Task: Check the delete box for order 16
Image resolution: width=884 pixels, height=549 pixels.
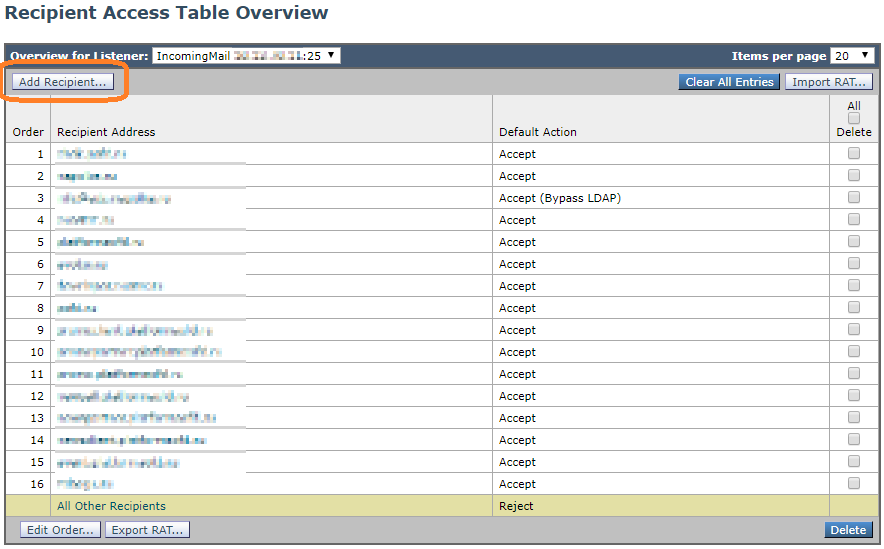Action: click(x=854, y=483)
